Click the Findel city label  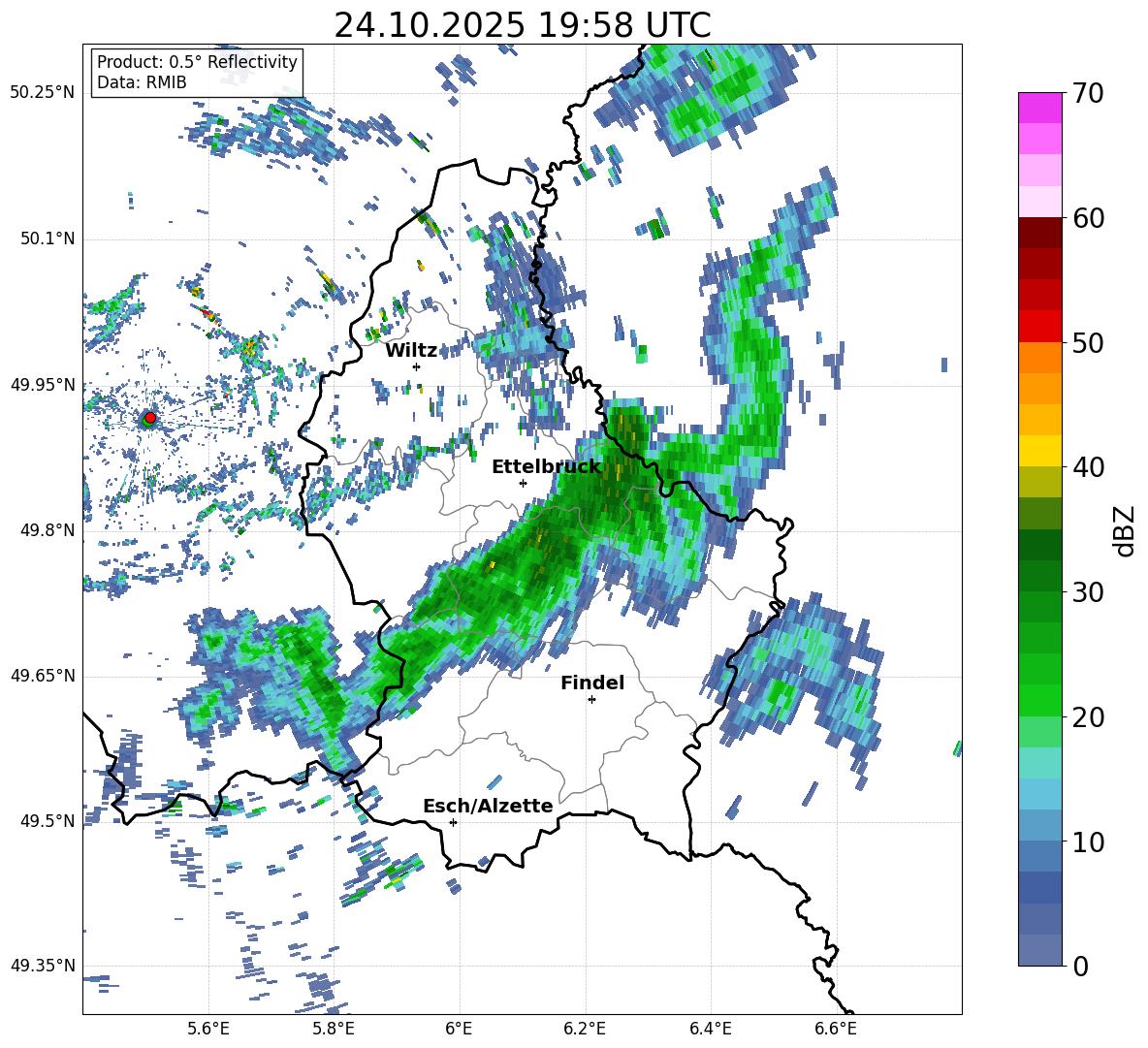pos(592,683)
